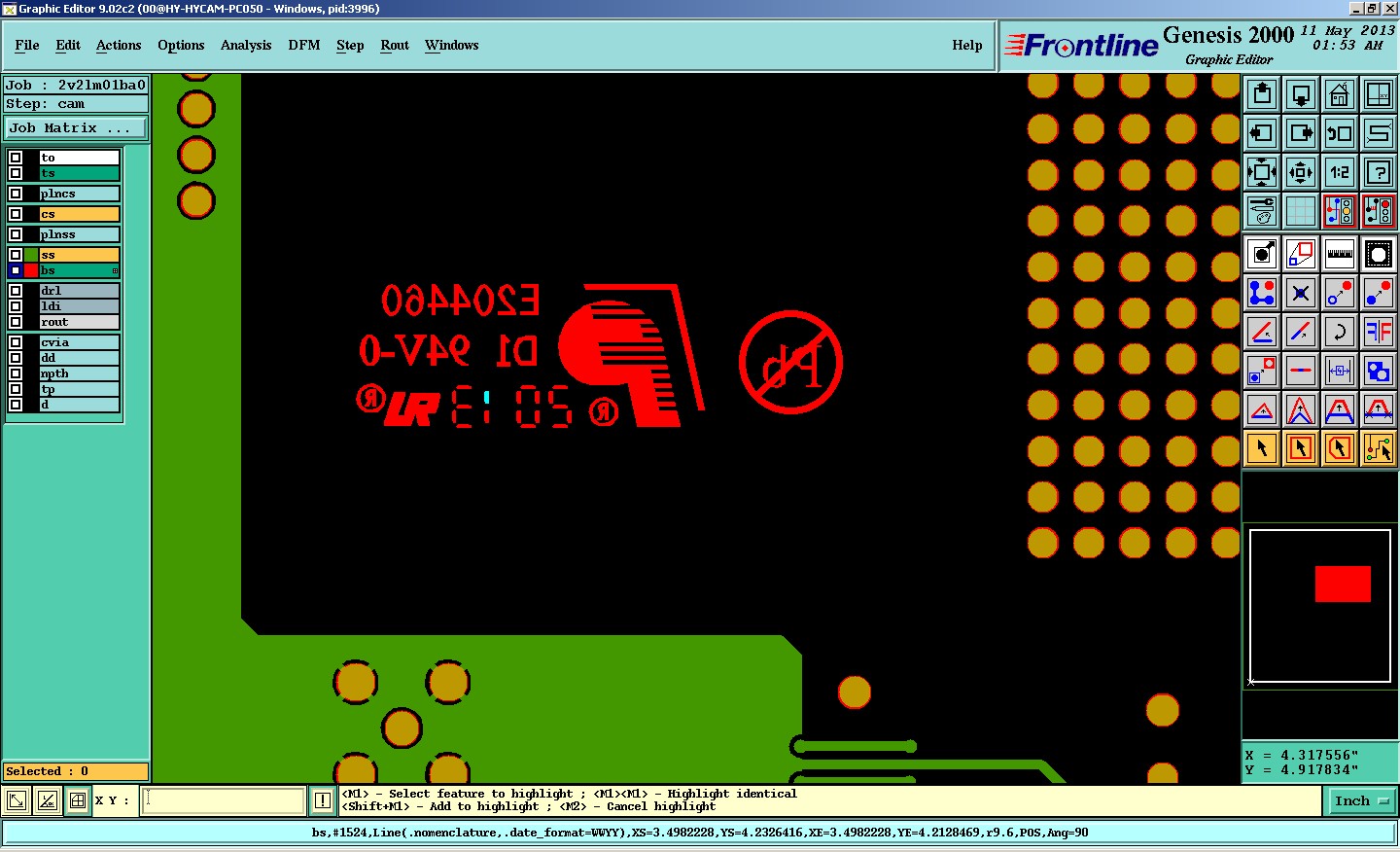Click the net selection arrow icon
The width and height of the screenshot is (1400, 852).
[x=1379, y=448]
